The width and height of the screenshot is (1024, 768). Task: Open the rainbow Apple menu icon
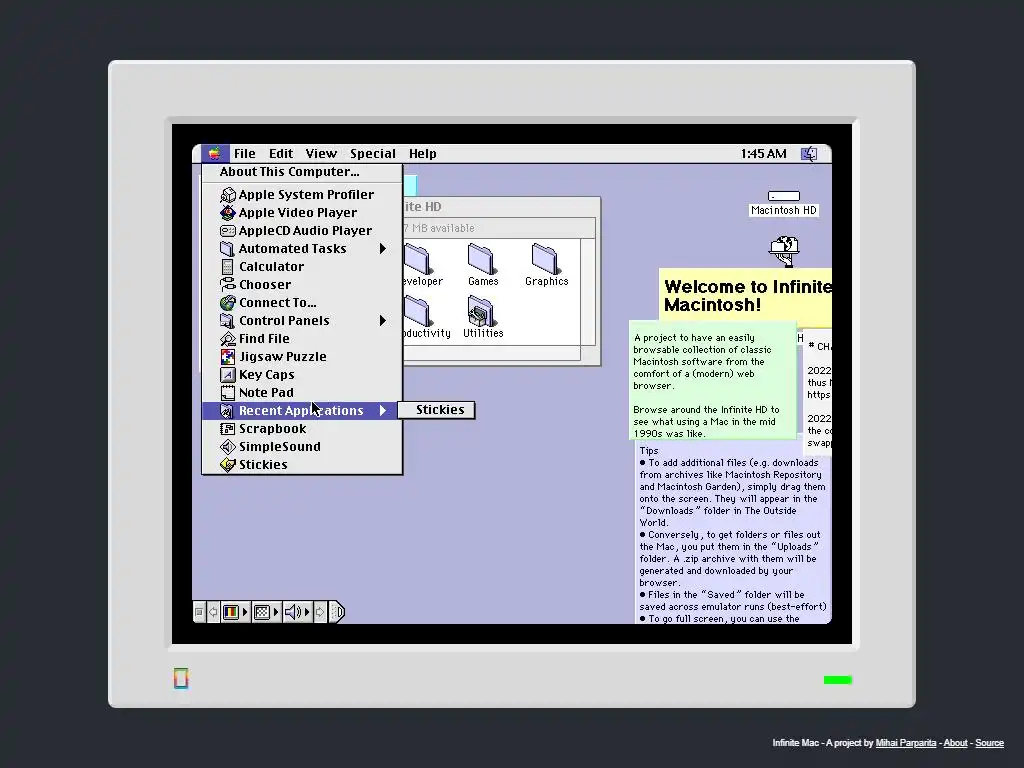click(x=214, y=153)
